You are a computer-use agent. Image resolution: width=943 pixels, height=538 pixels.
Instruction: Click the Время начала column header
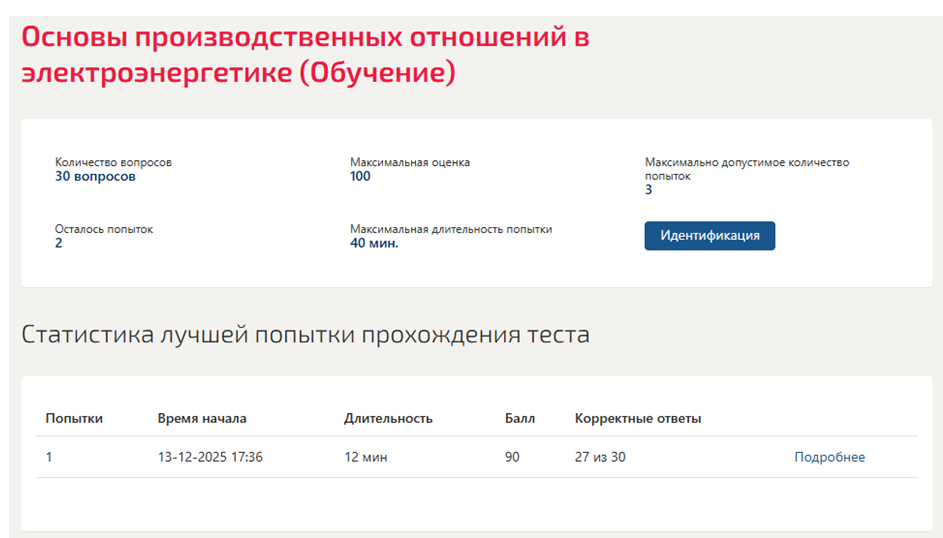tap(202, 418)
